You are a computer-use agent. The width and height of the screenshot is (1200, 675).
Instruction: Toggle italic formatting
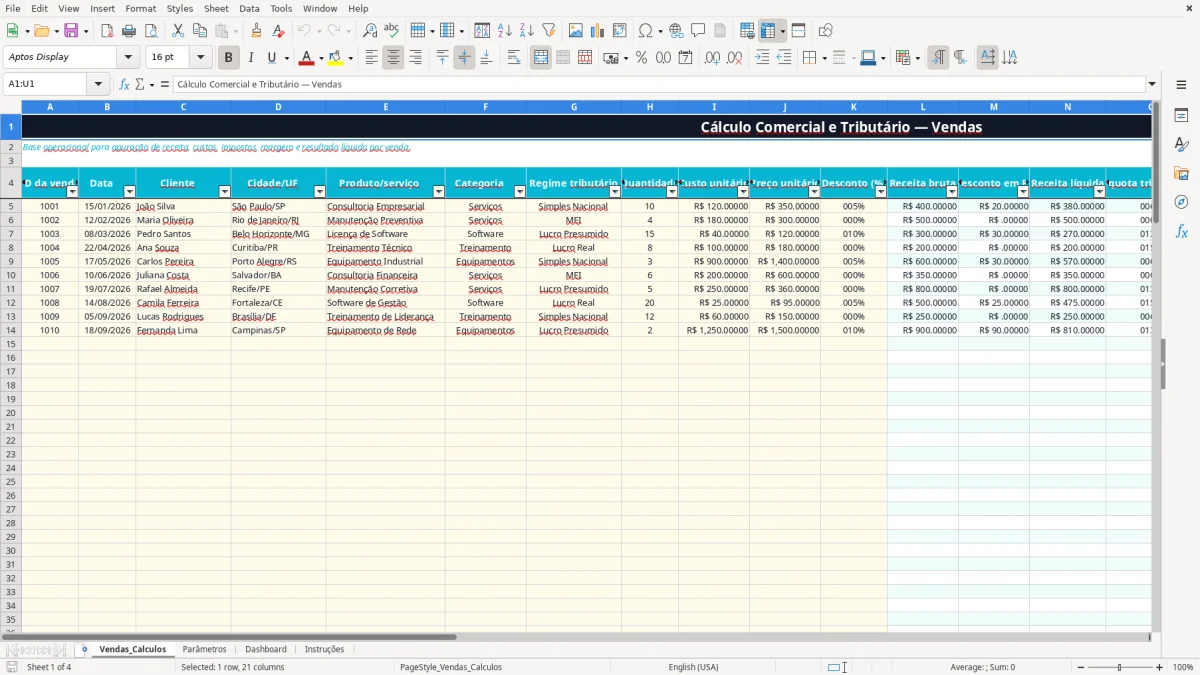[251, 58]
